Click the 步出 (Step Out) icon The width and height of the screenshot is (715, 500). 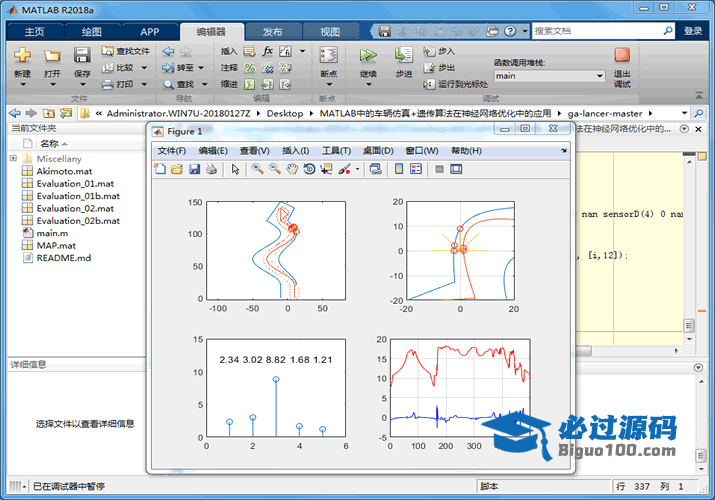click(x=429, y=68)
